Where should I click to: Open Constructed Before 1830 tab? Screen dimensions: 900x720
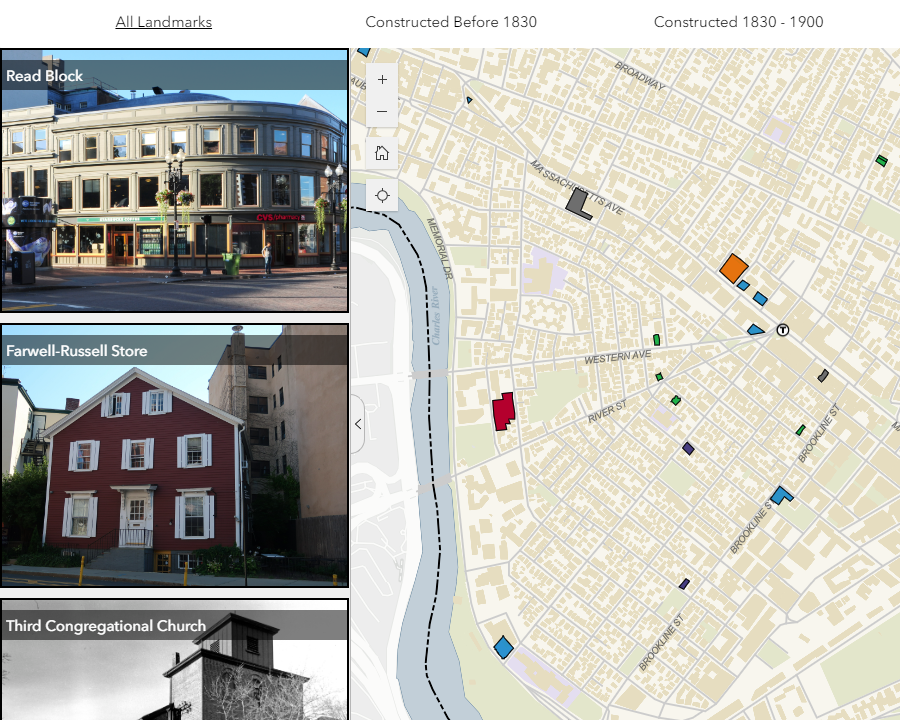point(451,22)
